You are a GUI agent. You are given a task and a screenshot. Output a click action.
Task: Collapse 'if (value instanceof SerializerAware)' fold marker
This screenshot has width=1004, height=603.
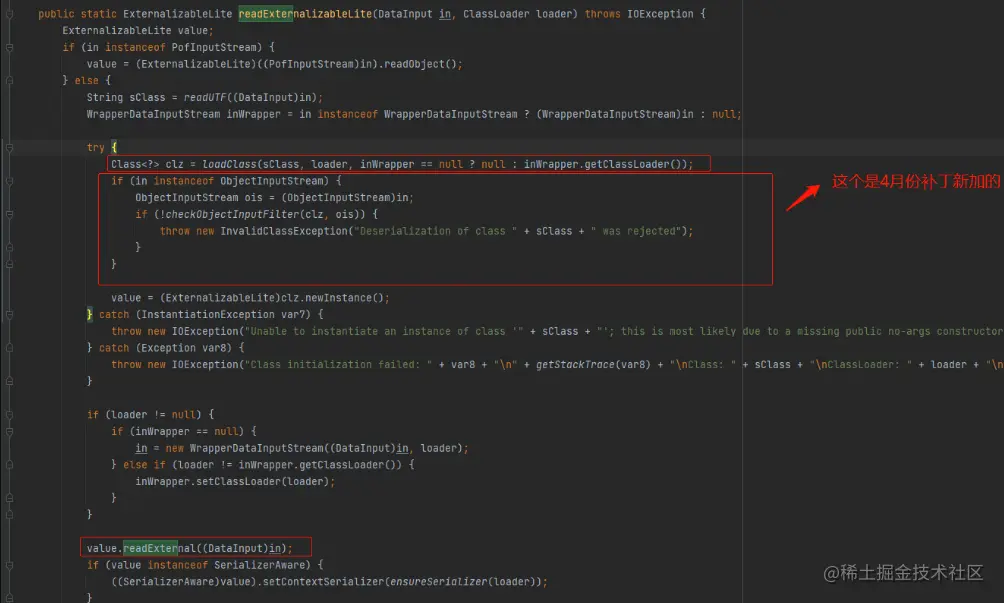coord(9,565)
